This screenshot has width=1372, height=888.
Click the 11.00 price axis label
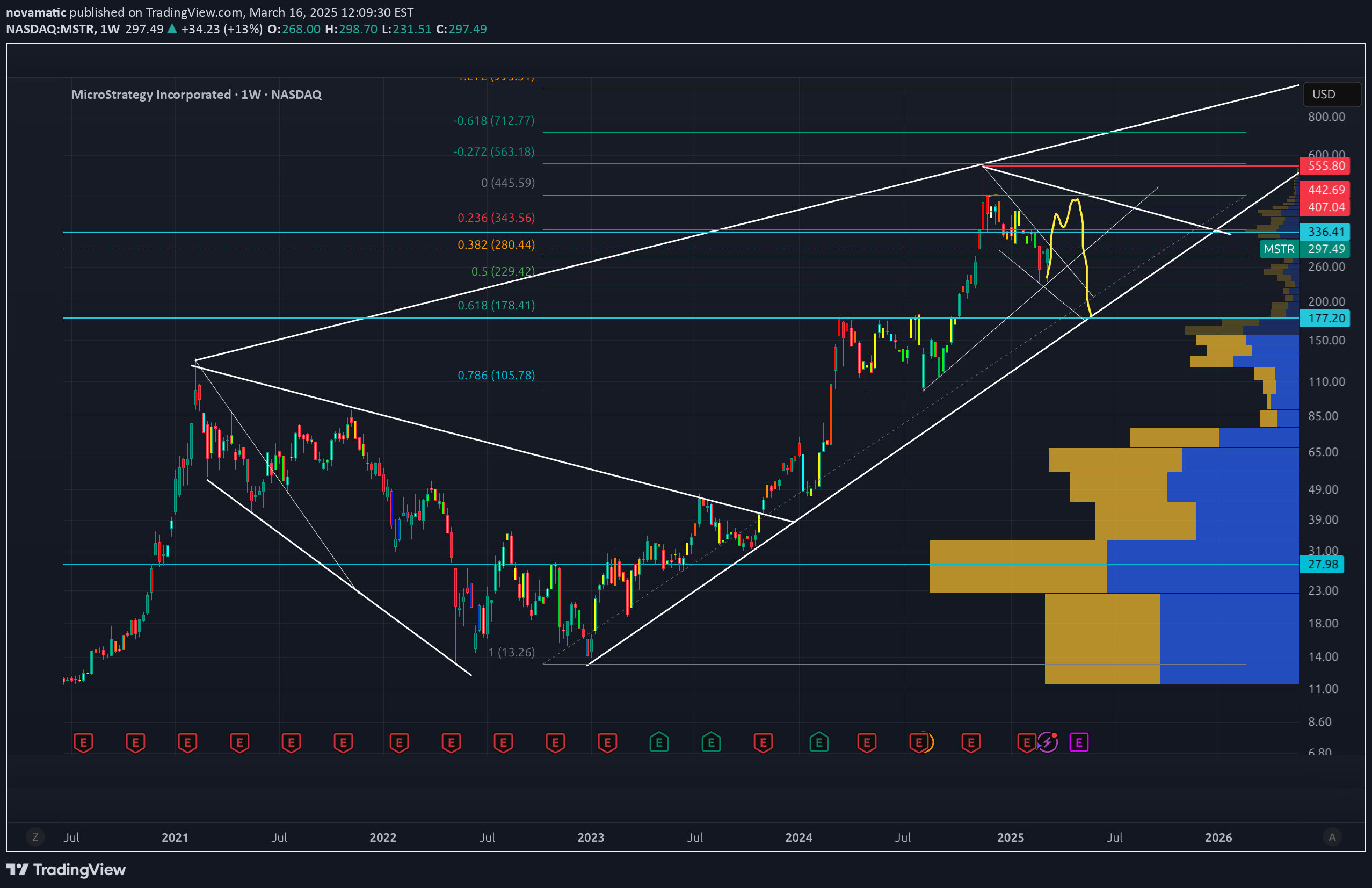[1323, 689]
